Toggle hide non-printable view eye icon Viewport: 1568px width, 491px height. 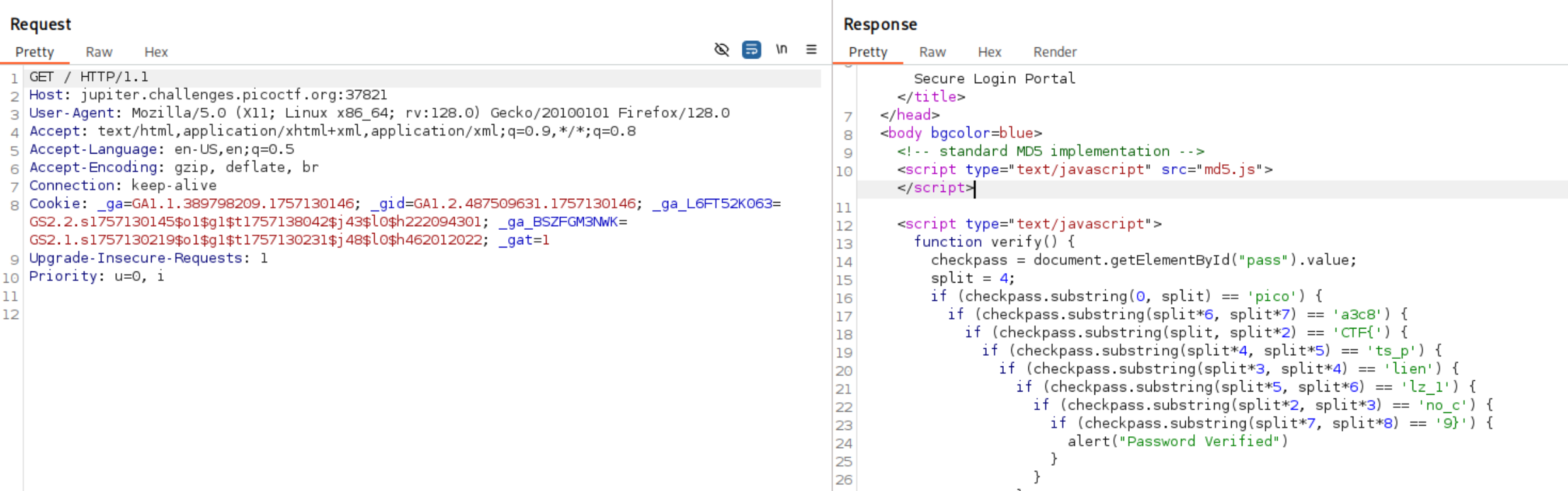point(722,50)
